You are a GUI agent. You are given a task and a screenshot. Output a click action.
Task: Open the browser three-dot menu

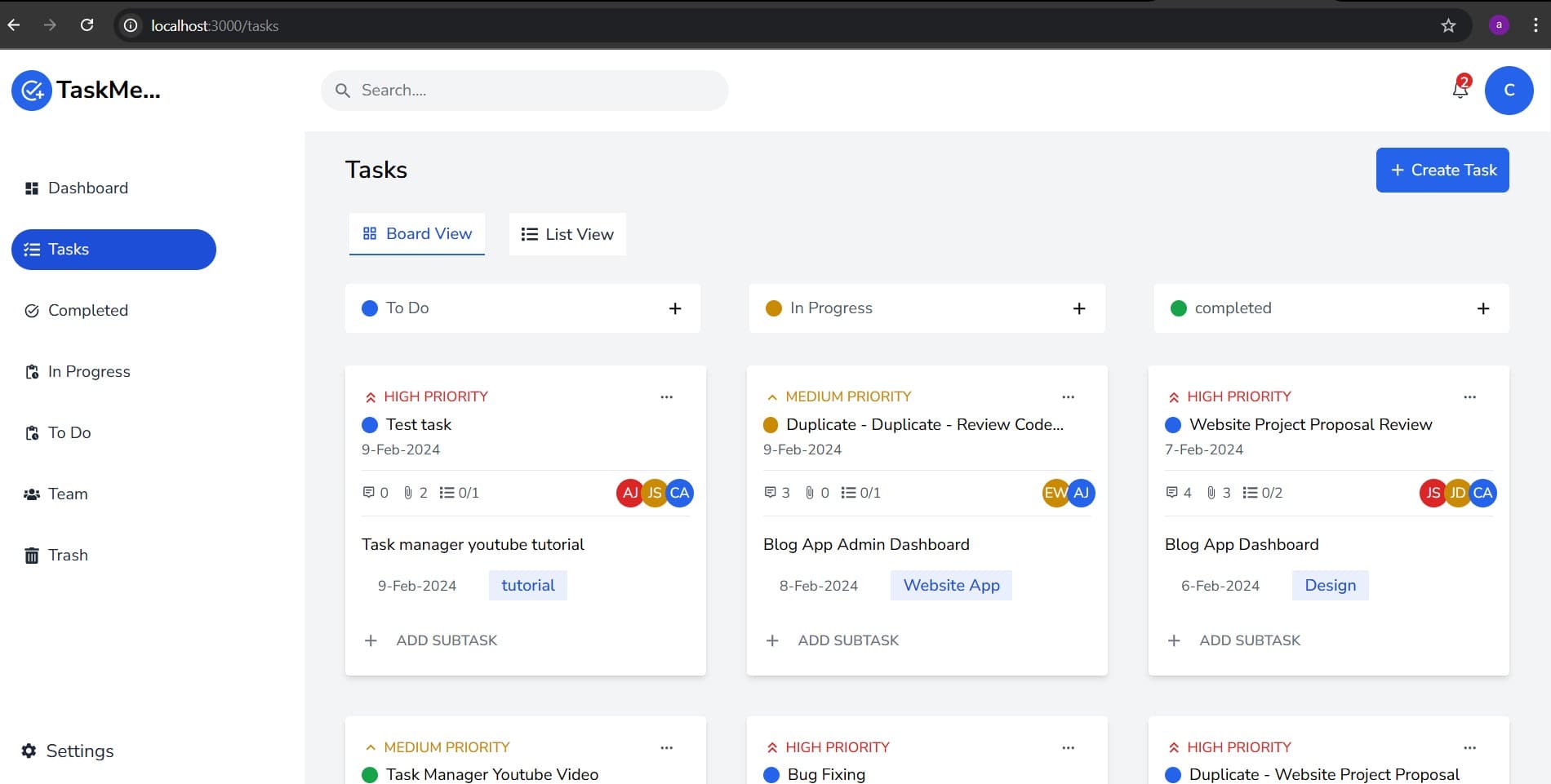[x=1535, y=24]
